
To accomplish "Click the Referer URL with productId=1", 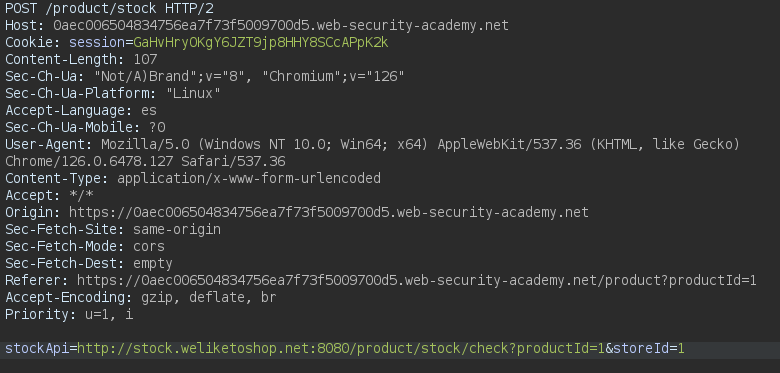I will [416, 280].
